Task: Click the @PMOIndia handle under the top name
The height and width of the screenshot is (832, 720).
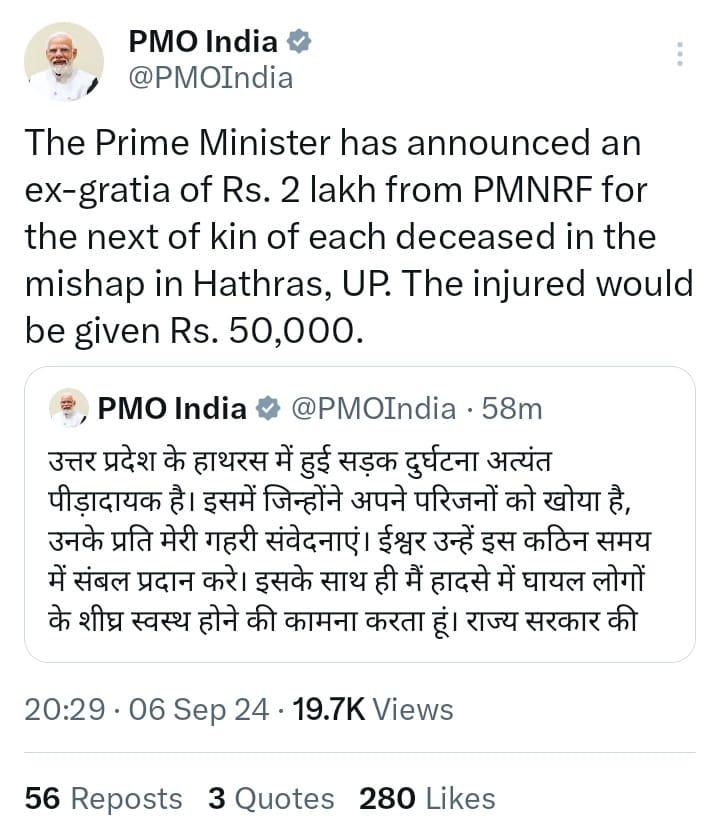Action: tap(211, 78)
